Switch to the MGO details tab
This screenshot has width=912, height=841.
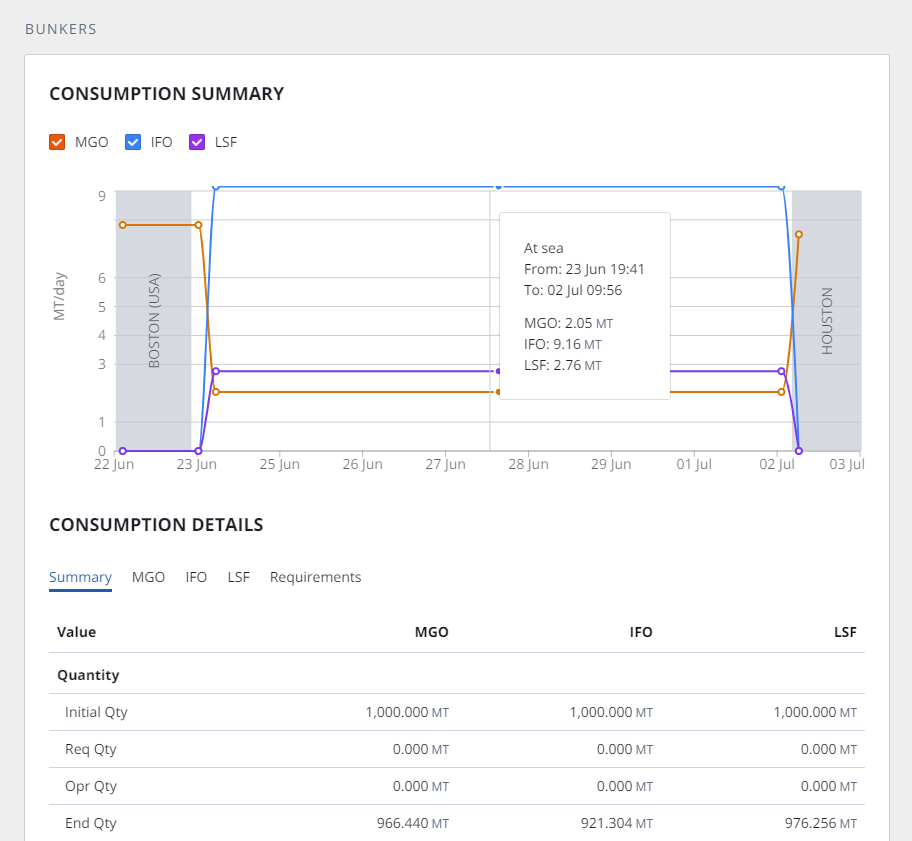tap(148, 577)
